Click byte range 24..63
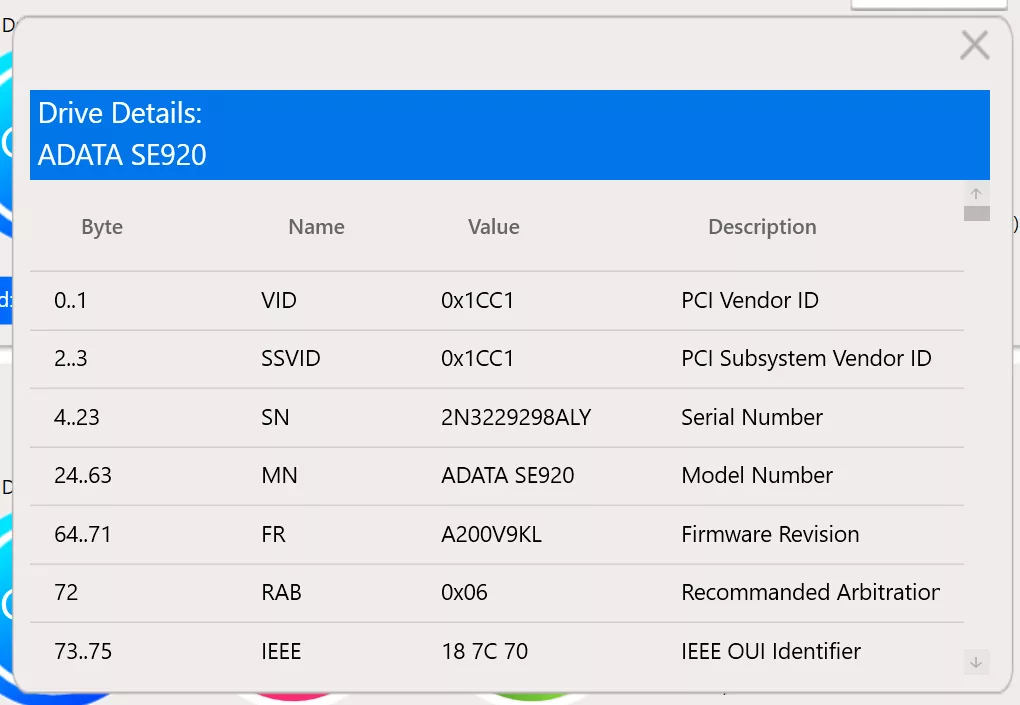Viewport: 1020px width, 705px height. coord(83,475)
